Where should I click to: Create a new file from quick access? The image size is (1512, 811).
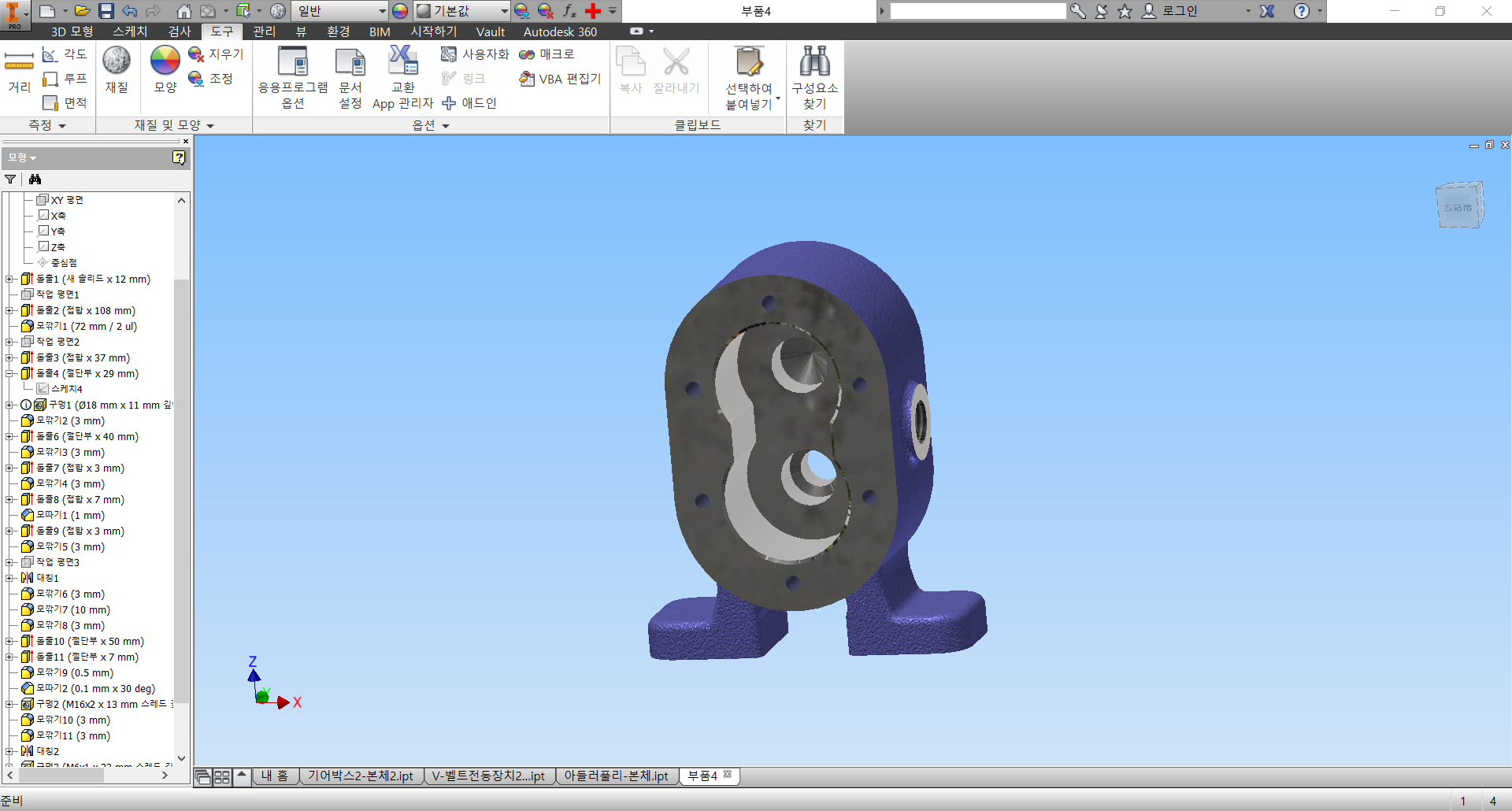pyautogui.click(x=47, y=11)
